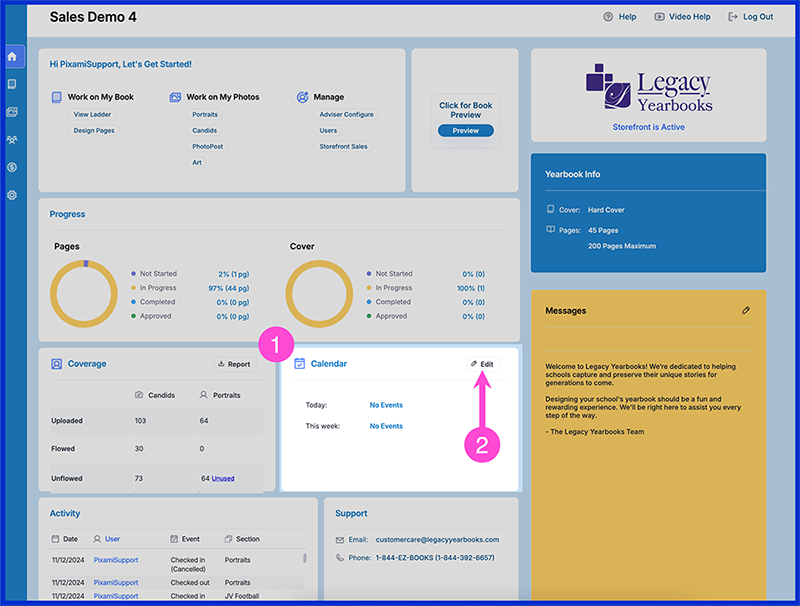Viewport: 800px width, 606px height.
Task: Open the settings gear sidebar icon
Action: [x=12, y=195]
